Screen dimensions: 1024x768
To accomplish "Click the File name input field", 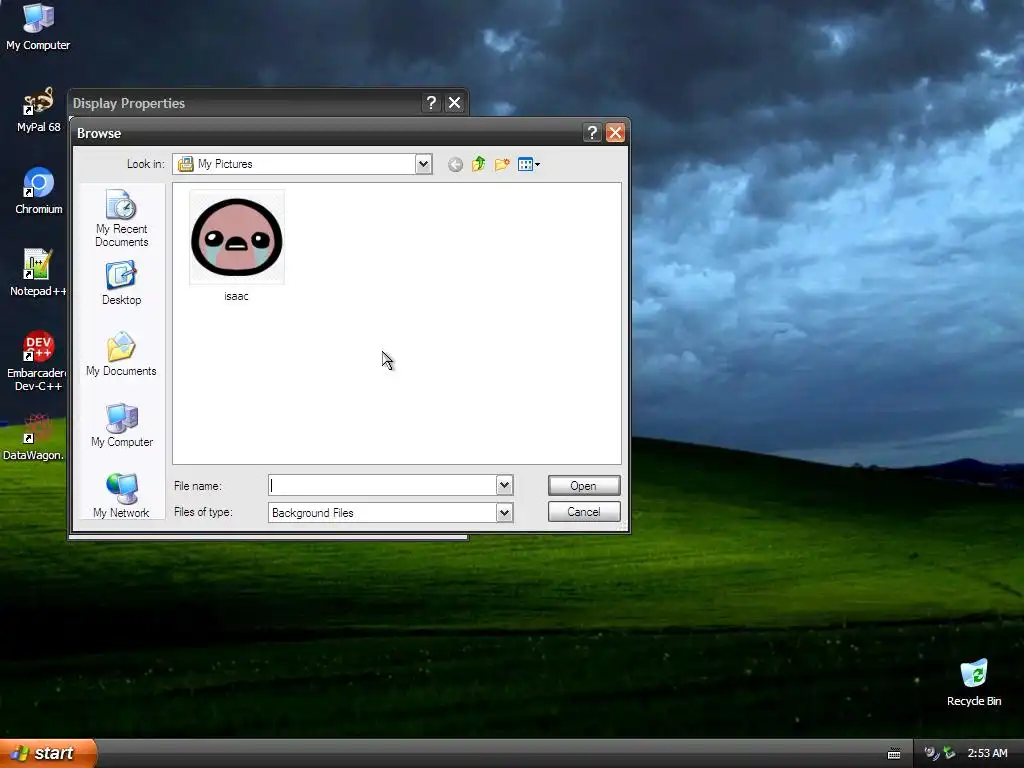I will (x=383, y=485).
